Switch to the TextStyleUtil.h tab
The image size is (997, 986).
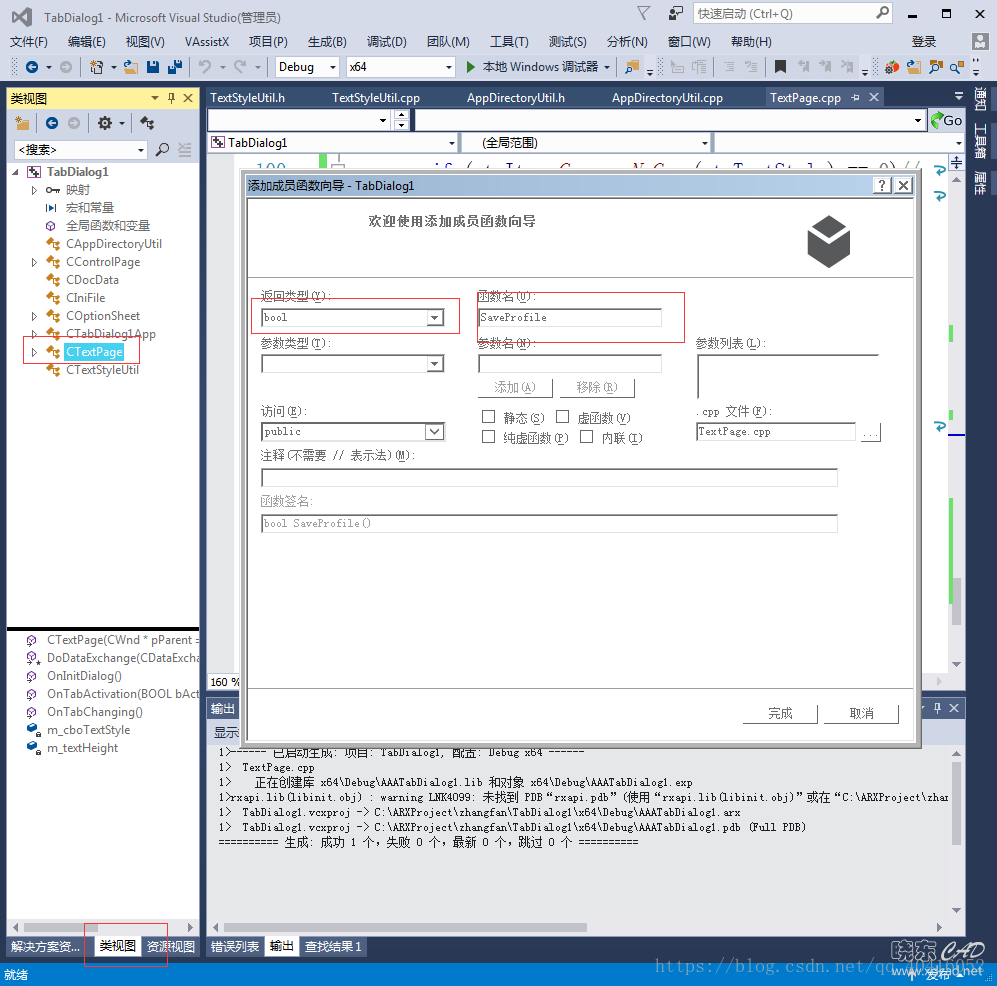[x=247, y=97]
